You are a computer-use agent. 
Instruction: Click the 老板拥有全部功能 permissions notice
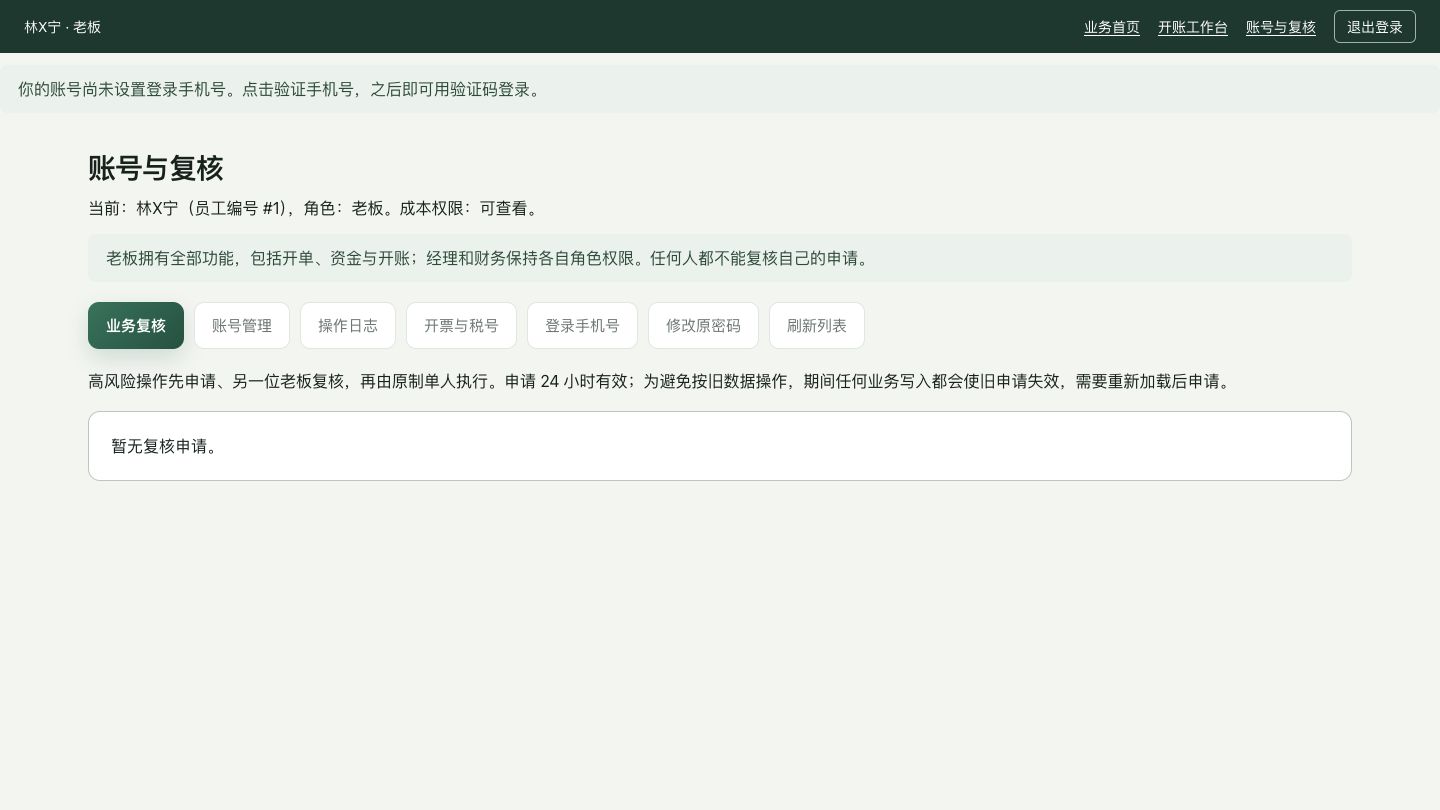point(720,258)
